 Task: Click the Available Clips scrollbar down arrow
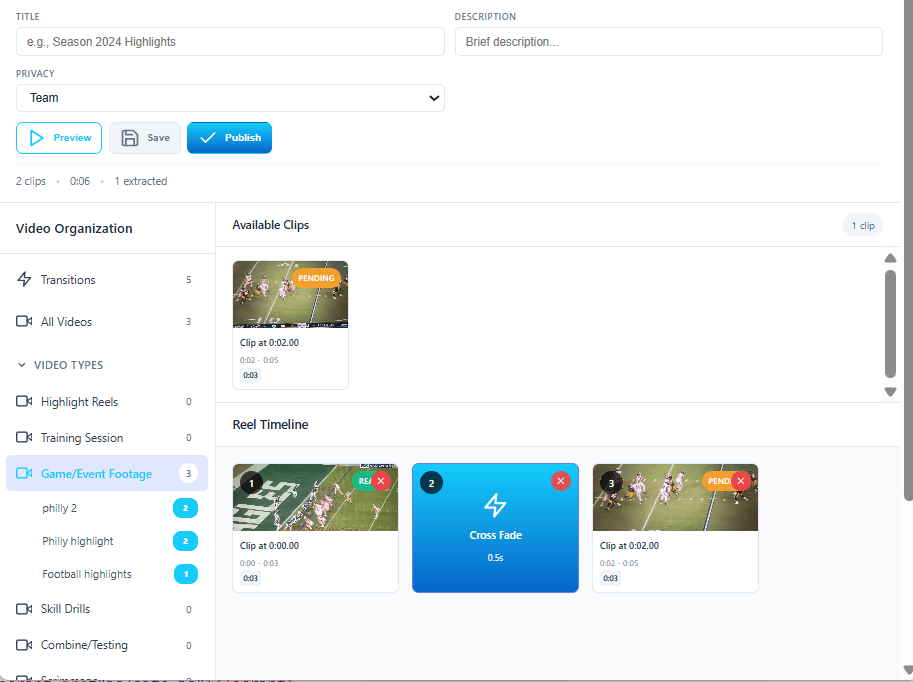point(890,392)
